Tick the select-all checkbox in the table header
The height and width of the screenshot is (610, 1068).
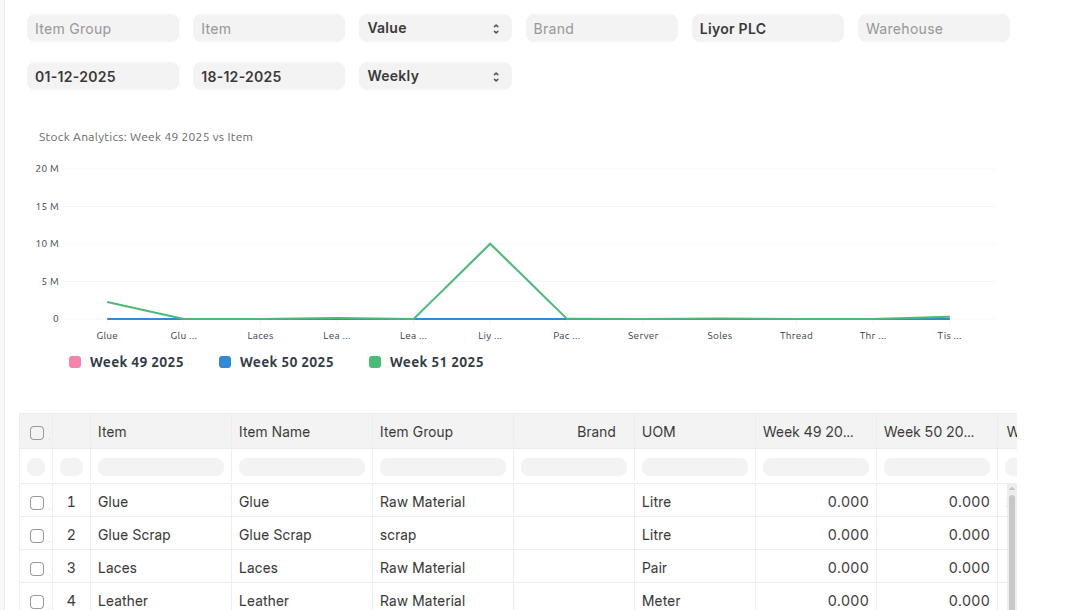[37, 433]
